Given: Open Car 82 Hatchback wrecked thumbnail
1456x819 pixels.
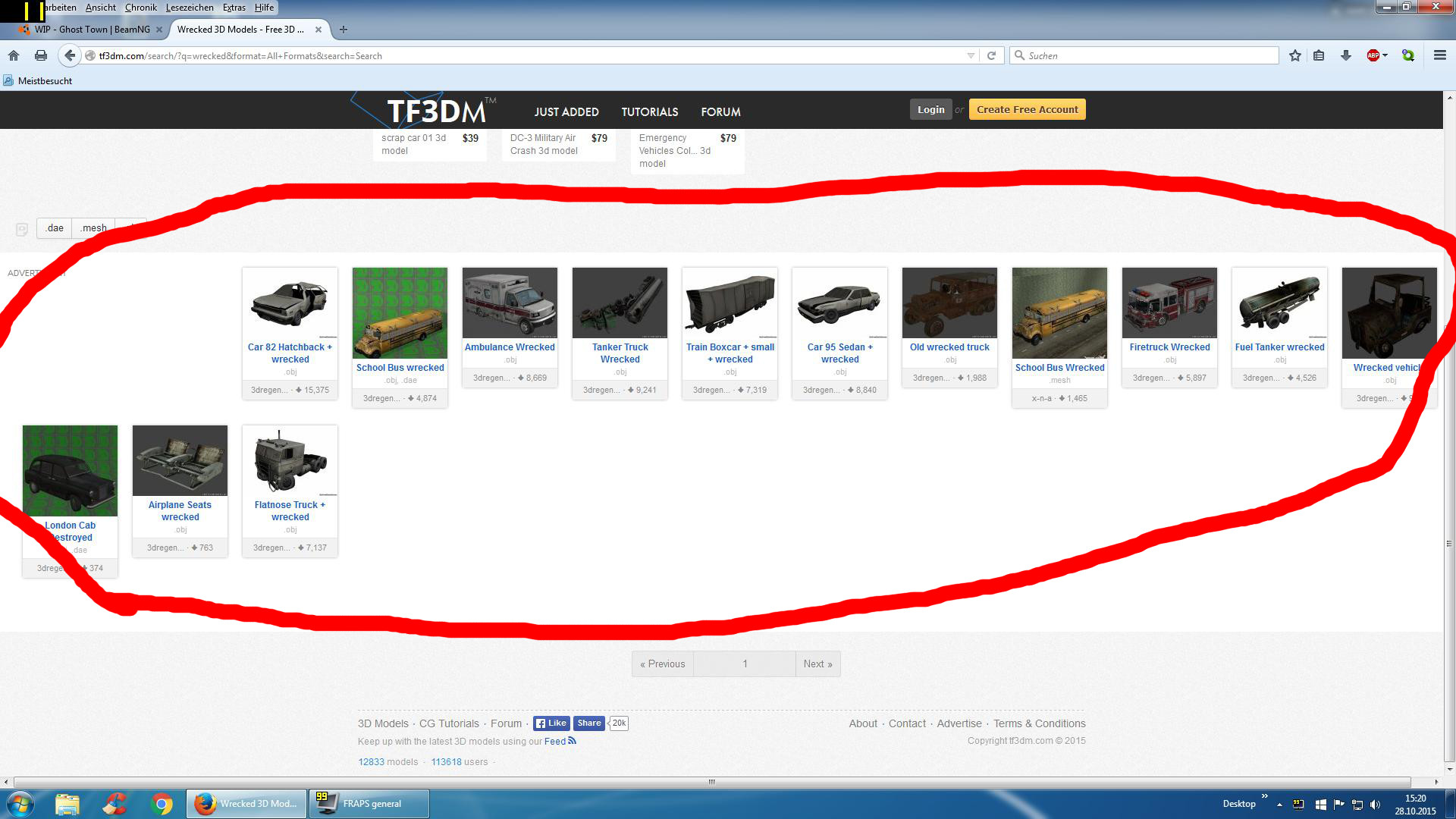Looking at the screenshot, I should pyautogui.click(x=290, y=303).
